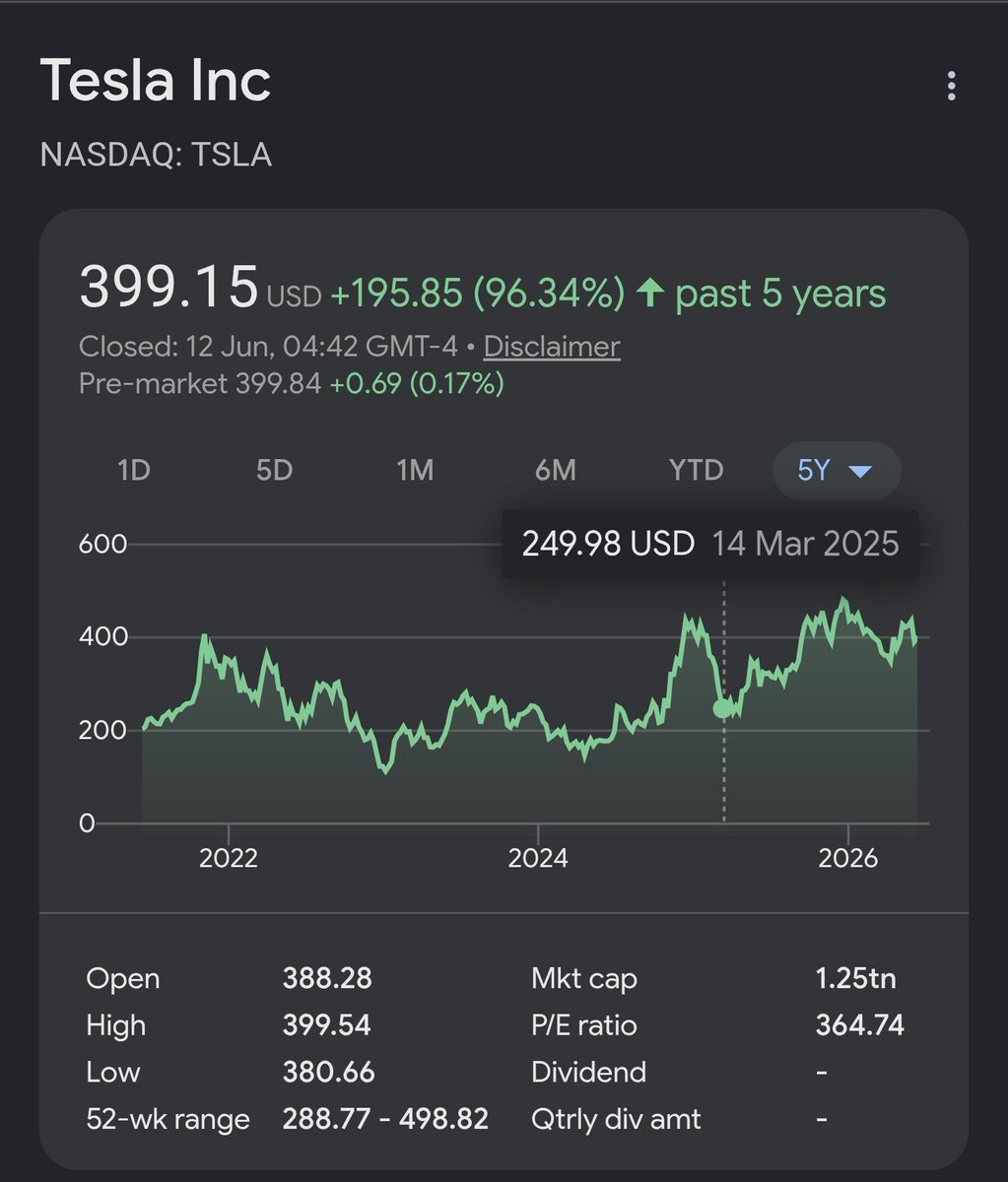The height and width of the screenshot is (1182, 1008).
Task: Click the 2026 x-axis label
Action: tap(848, 858)
